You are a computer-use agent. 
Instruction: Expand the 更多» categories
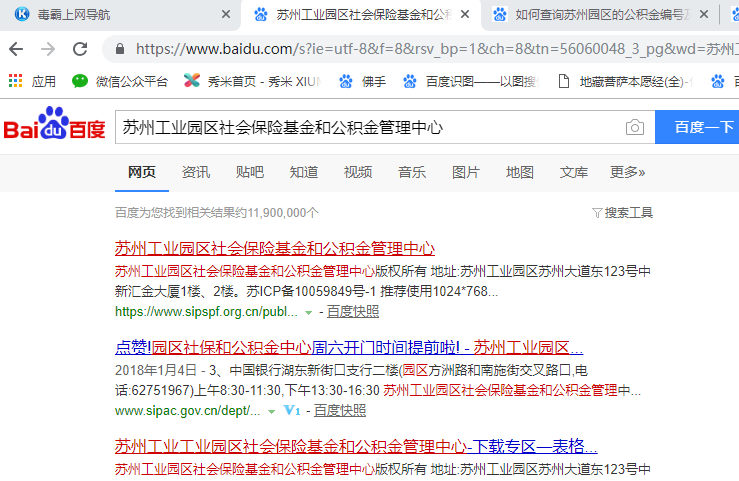pyautogui.click(x=627, y=172)
